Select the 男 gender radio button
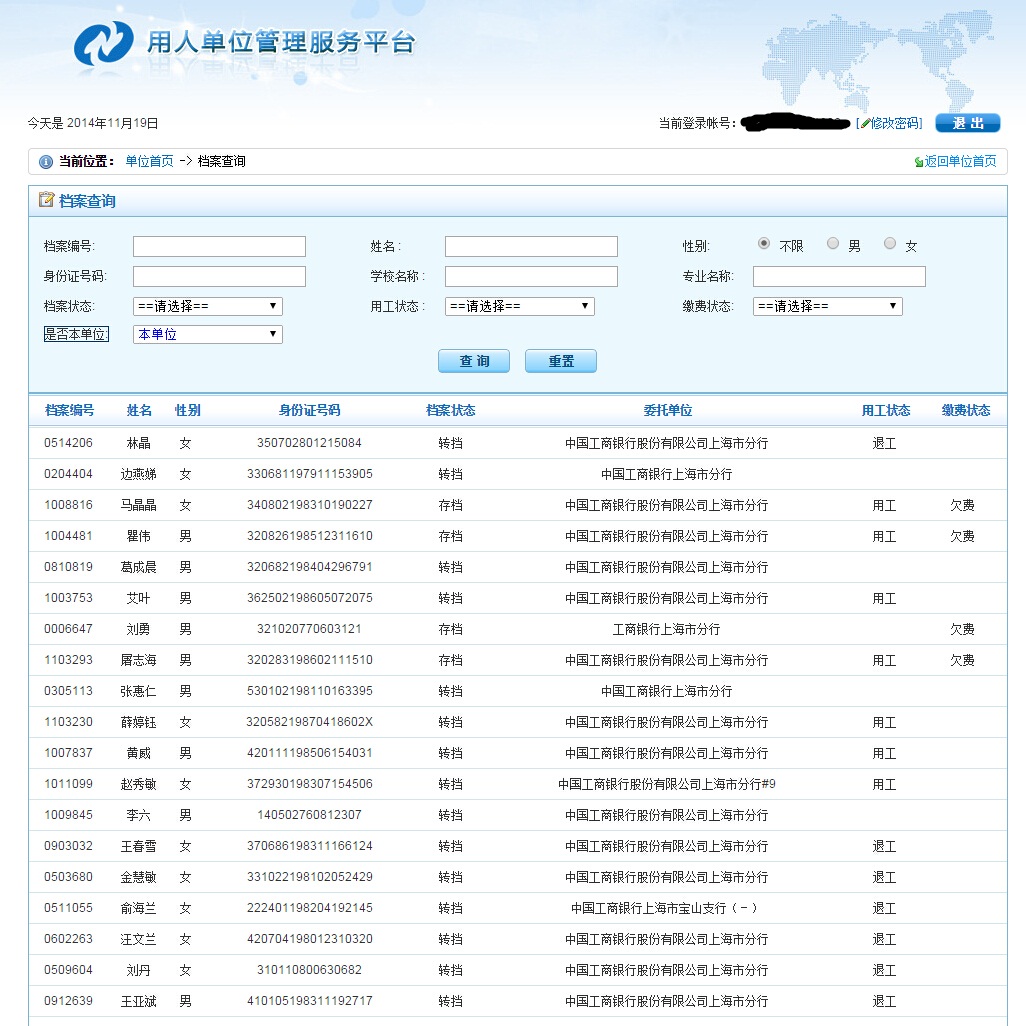 tap(833, 243)
